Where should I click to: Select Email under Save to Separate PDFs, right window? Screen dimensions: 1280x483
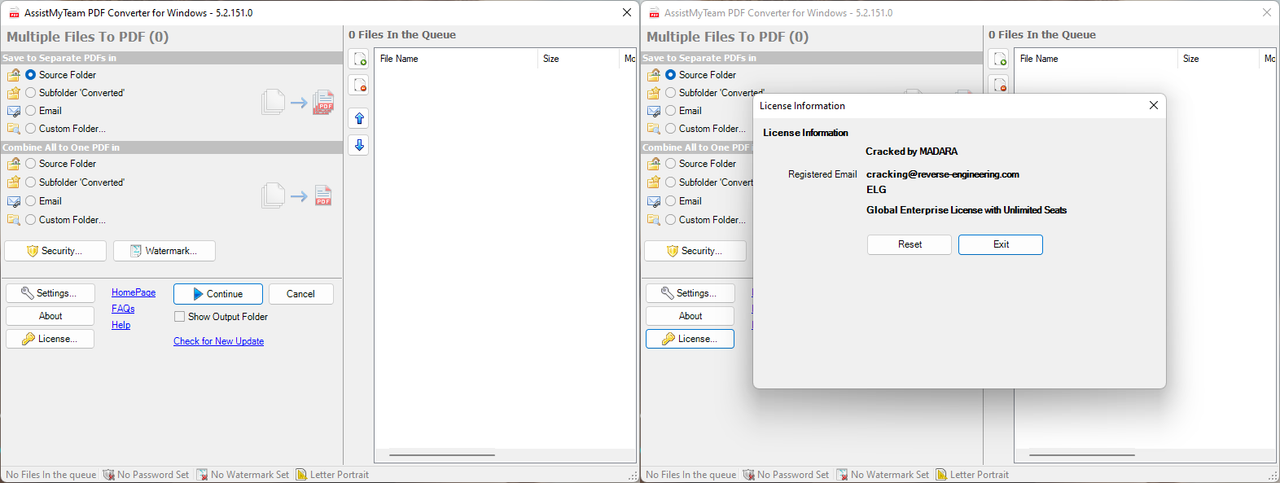671,111
